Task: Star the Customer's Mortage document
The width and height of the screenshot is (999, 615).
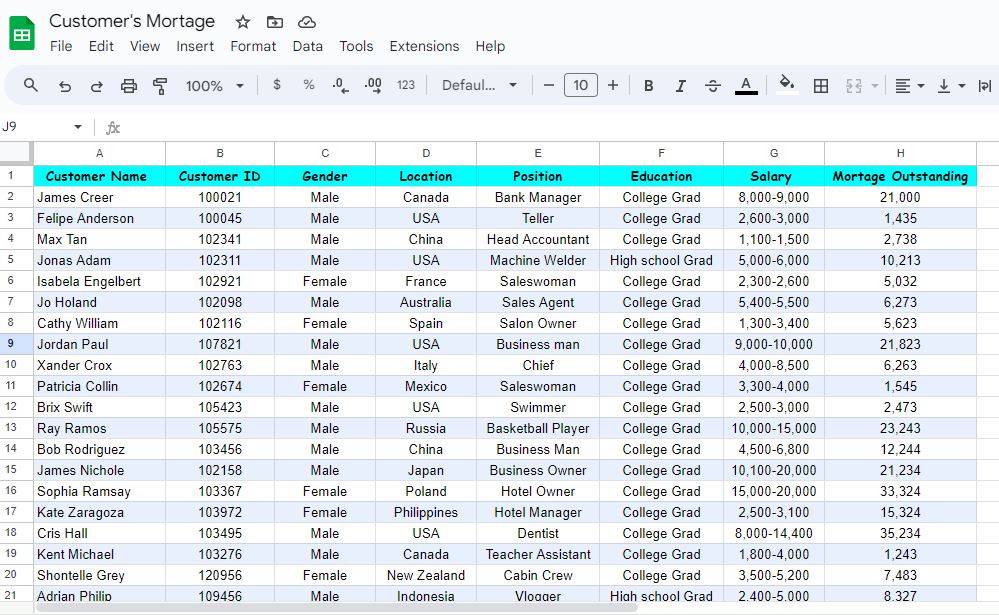Action: point(243,22)
